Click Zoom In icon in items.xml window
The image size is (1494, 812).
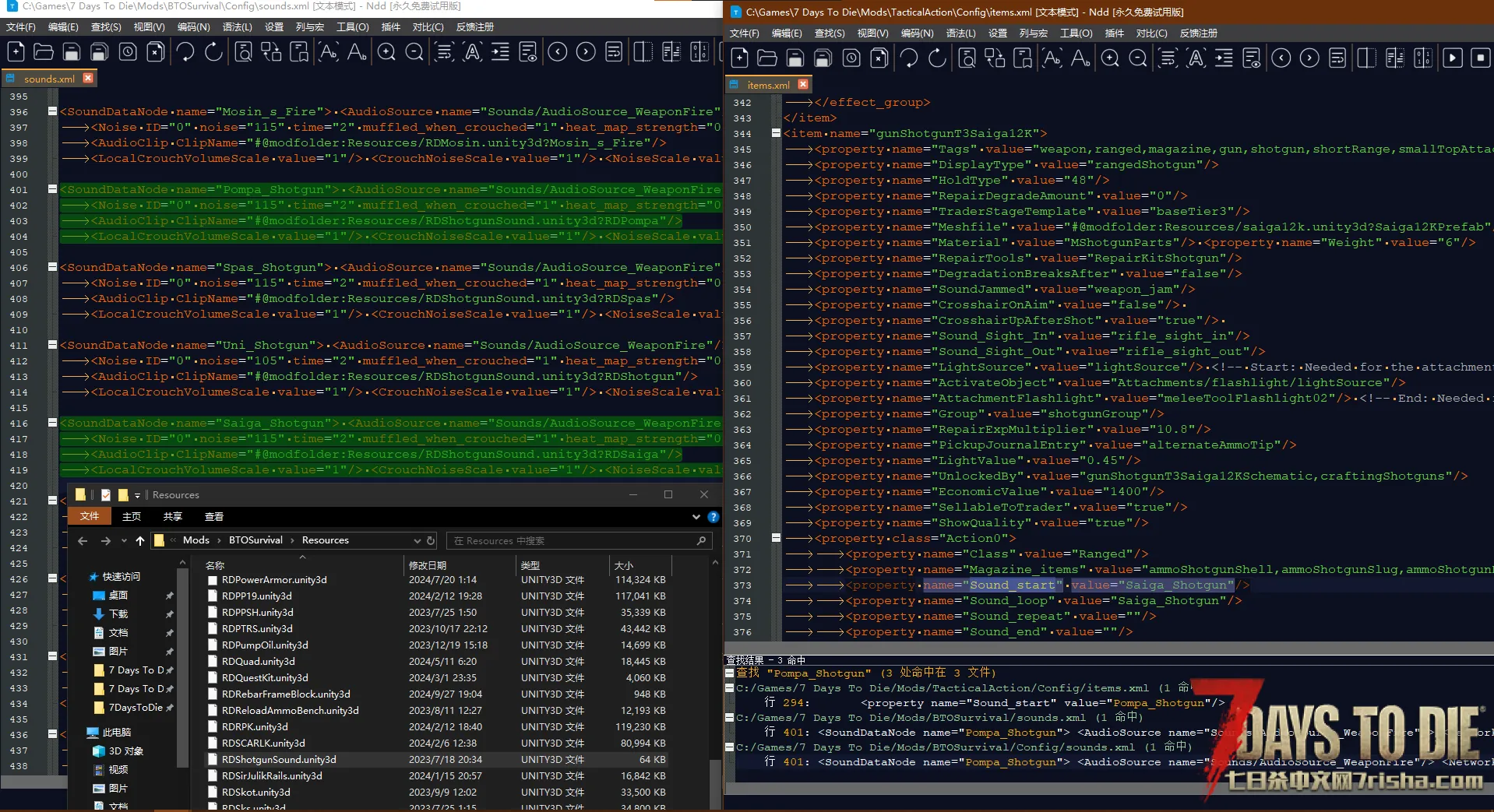pos(1110,58)
